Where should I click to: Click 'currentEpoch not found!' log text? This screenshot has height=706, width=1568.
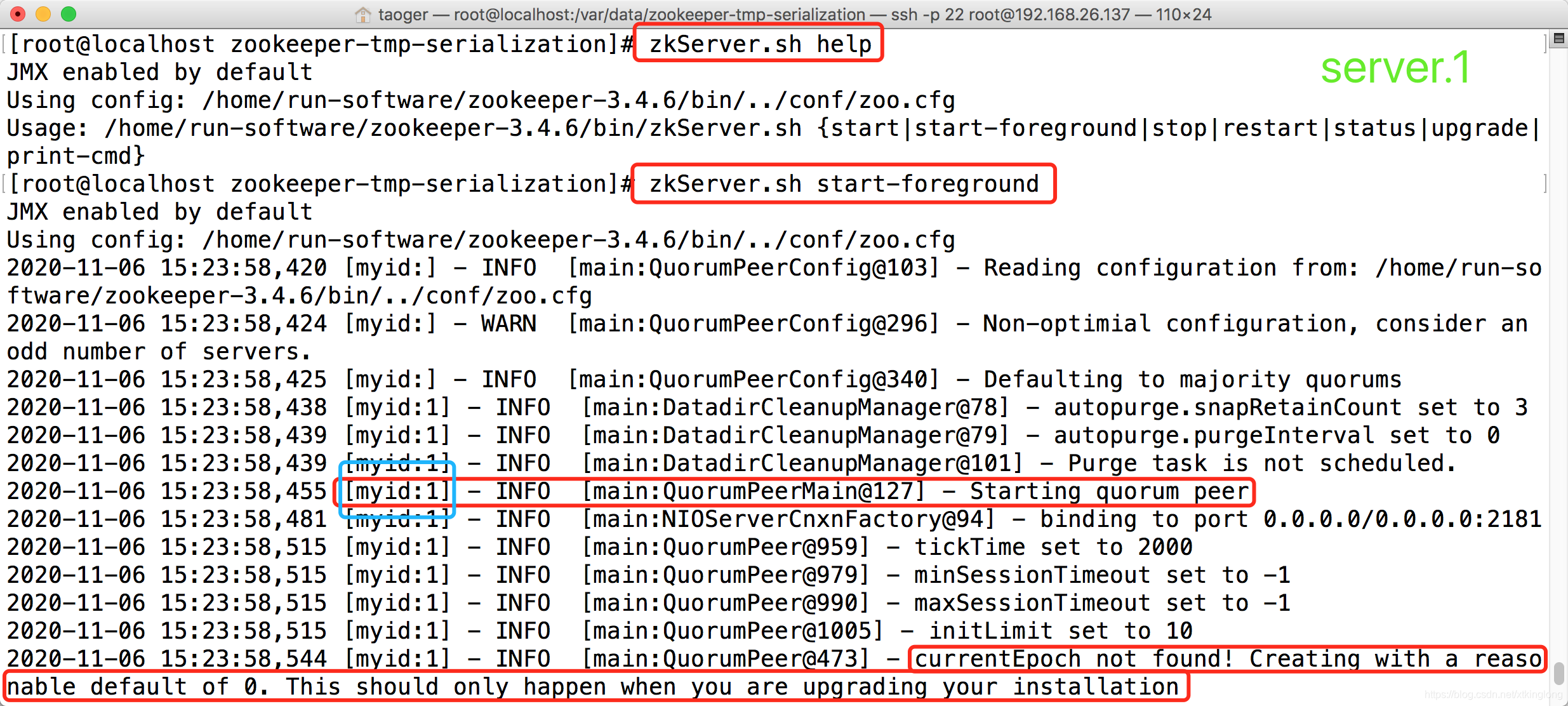(1073, 659)
